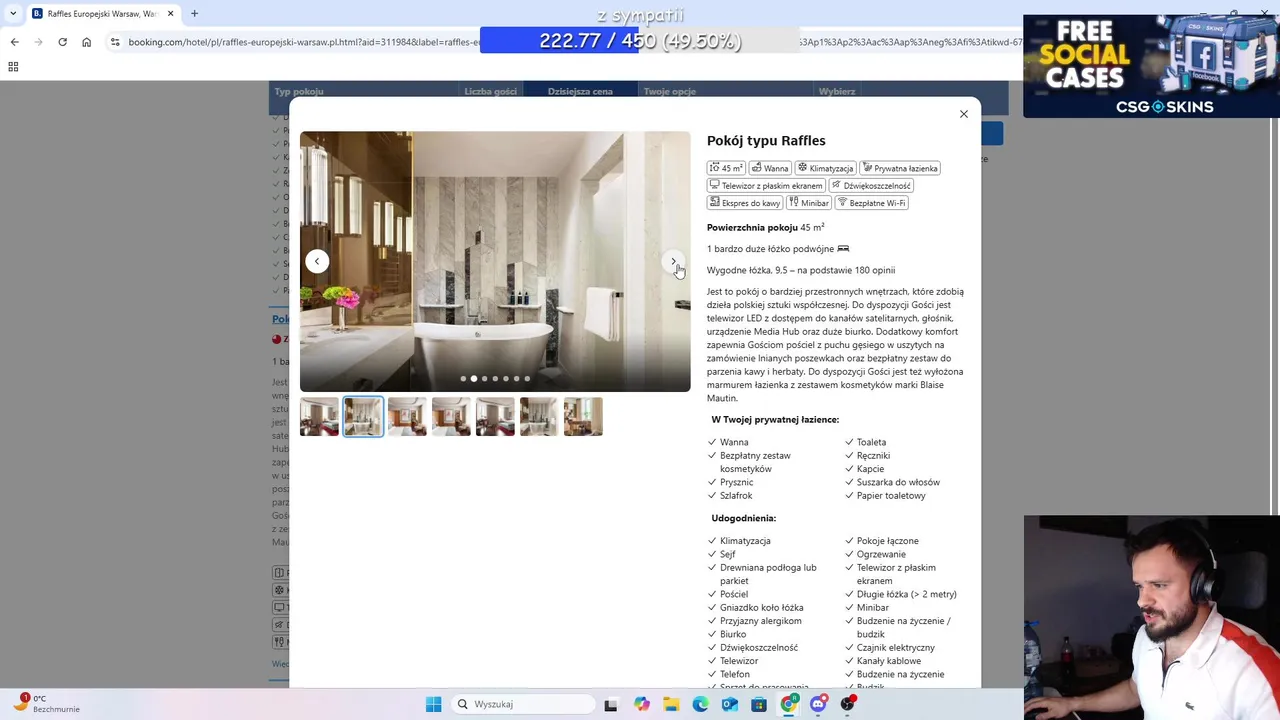
Task: Open the seventh room photo thumbnail
Action: click(583, 417)
